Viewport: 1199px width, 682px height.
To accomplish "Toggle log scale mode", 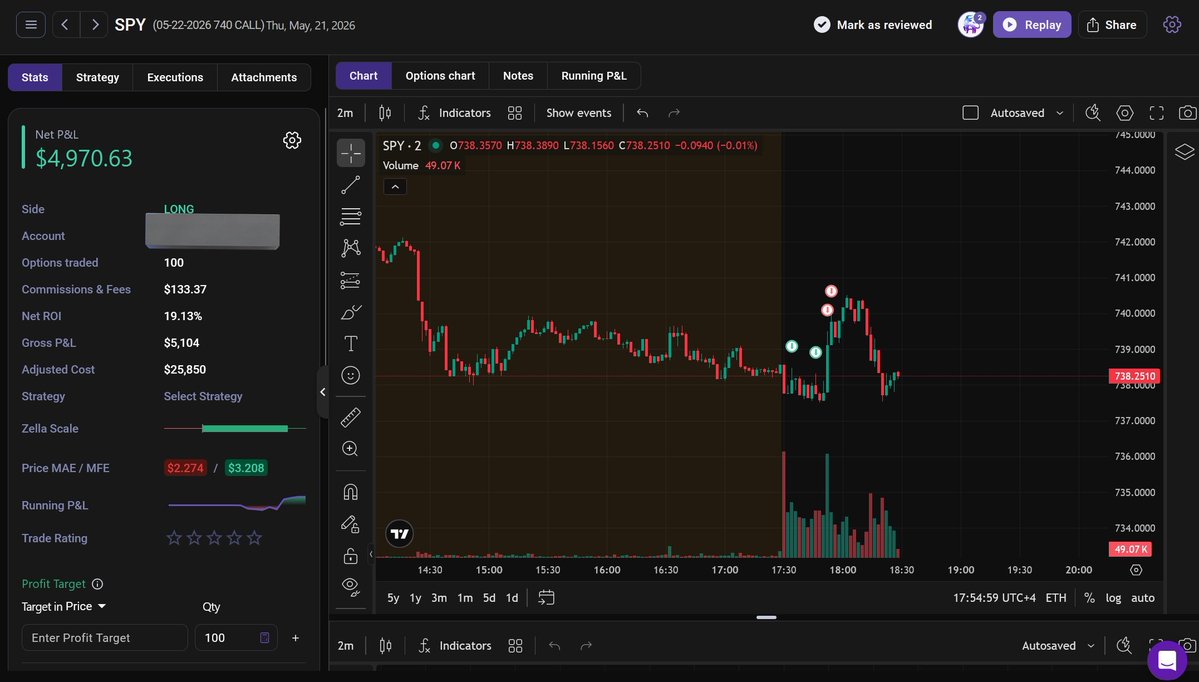I will (x=1113, y=598).
